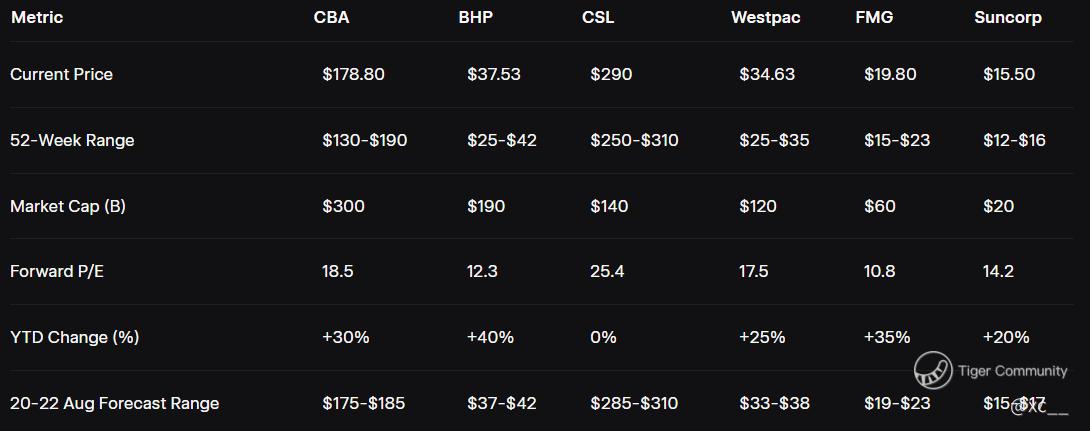Click the CSL column header
The width and height of the screenshot is (1090, 431).
point(598,17)
